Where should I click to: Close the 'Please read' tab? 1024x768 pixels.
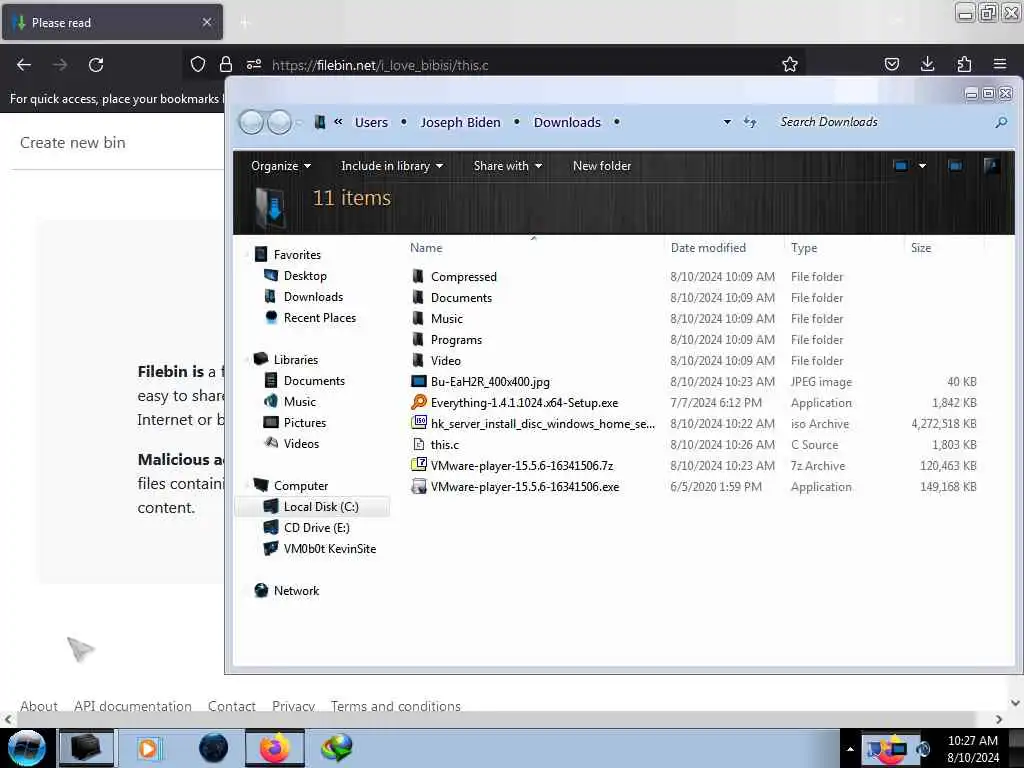(206, 22)
